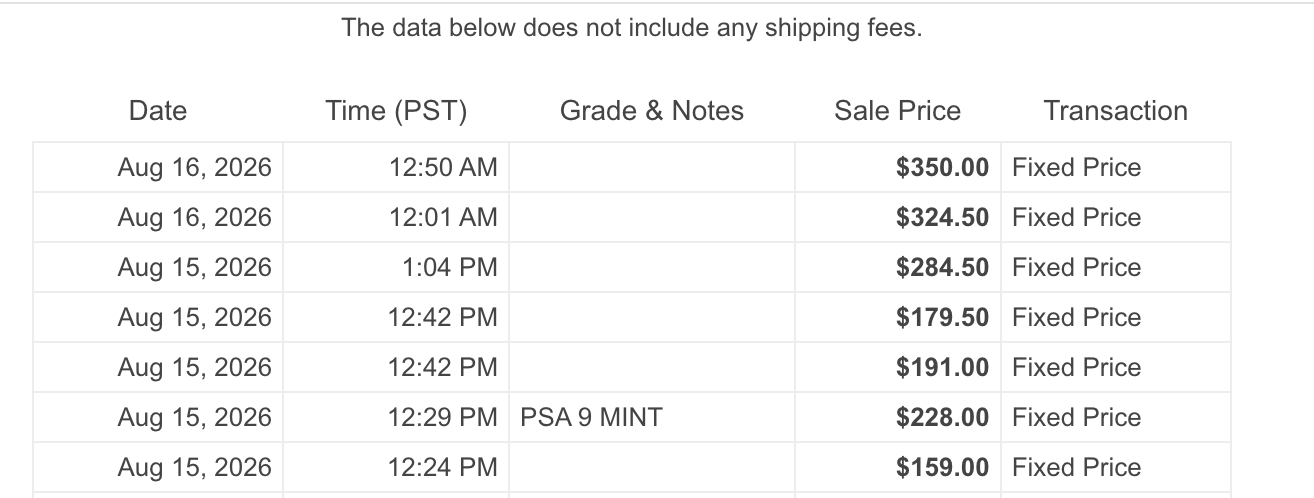Click the 12:24 PM time cell
Image resolution: width=1314 pixels, height=498 pixels.
click(396, 467)
